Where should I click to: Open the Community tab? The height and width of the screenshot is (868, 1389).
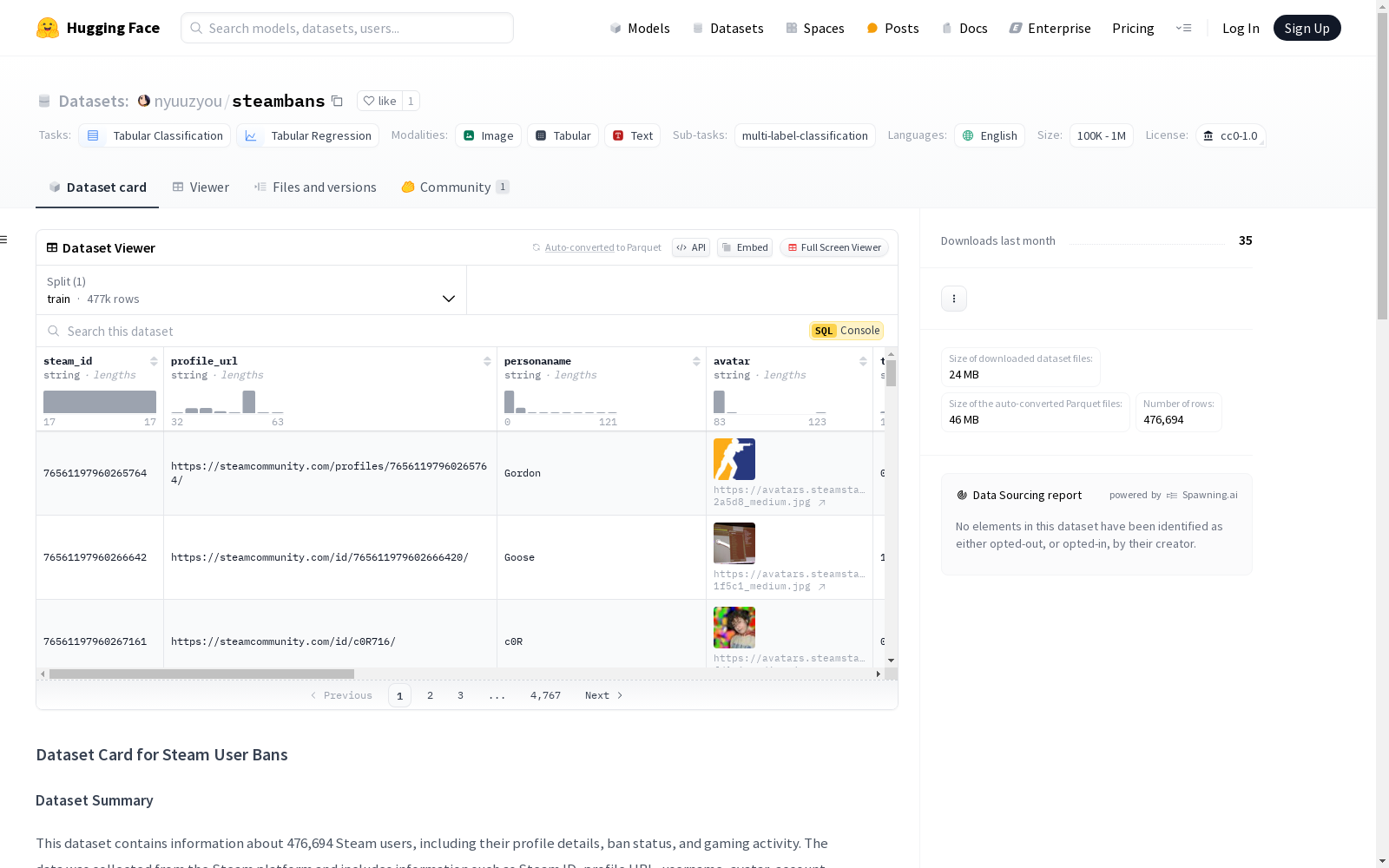point(455,187)
